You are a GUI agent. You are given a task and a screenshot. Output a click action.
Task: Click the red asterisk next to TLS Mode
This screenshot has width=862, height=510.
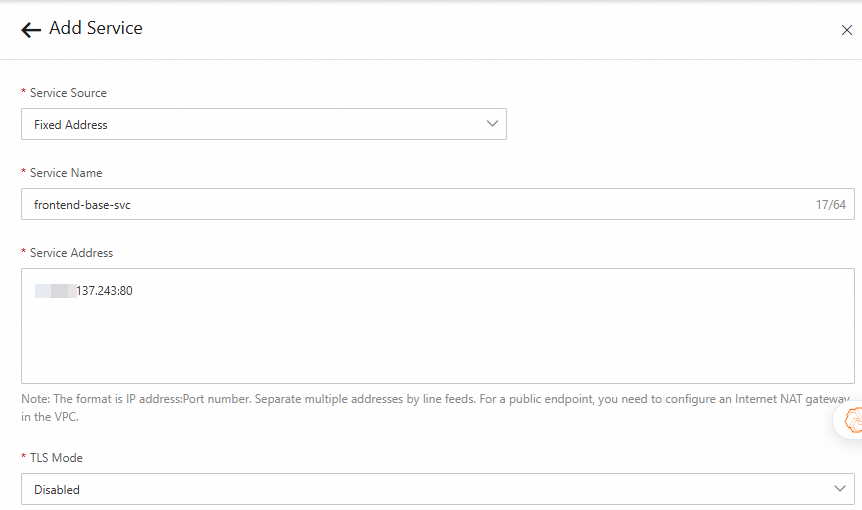[24, 458]
